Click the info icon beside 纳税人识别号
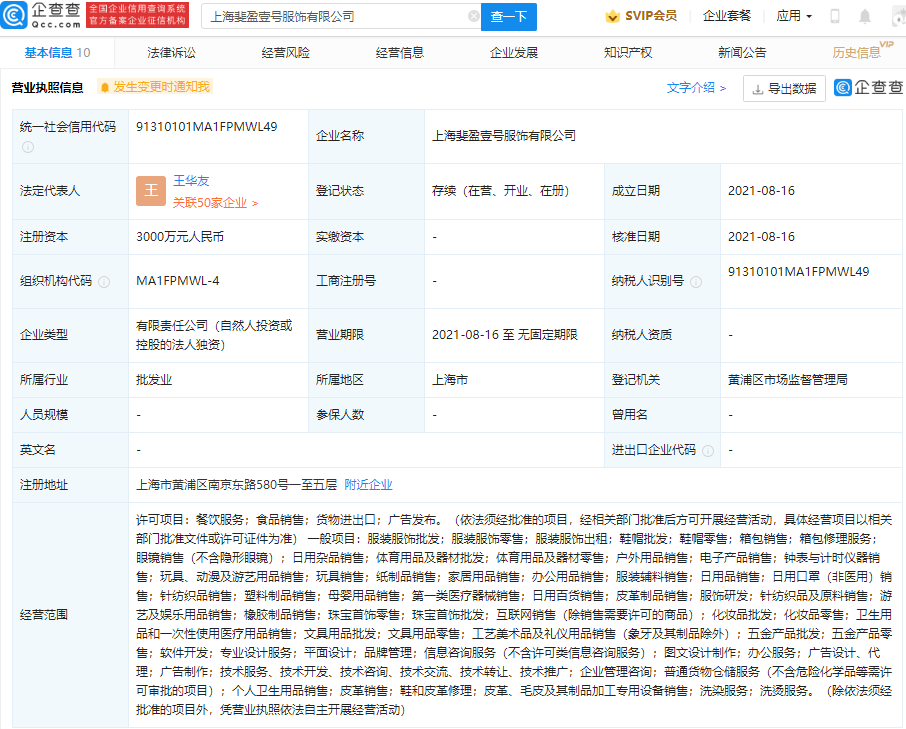 (x=697, y=282)
